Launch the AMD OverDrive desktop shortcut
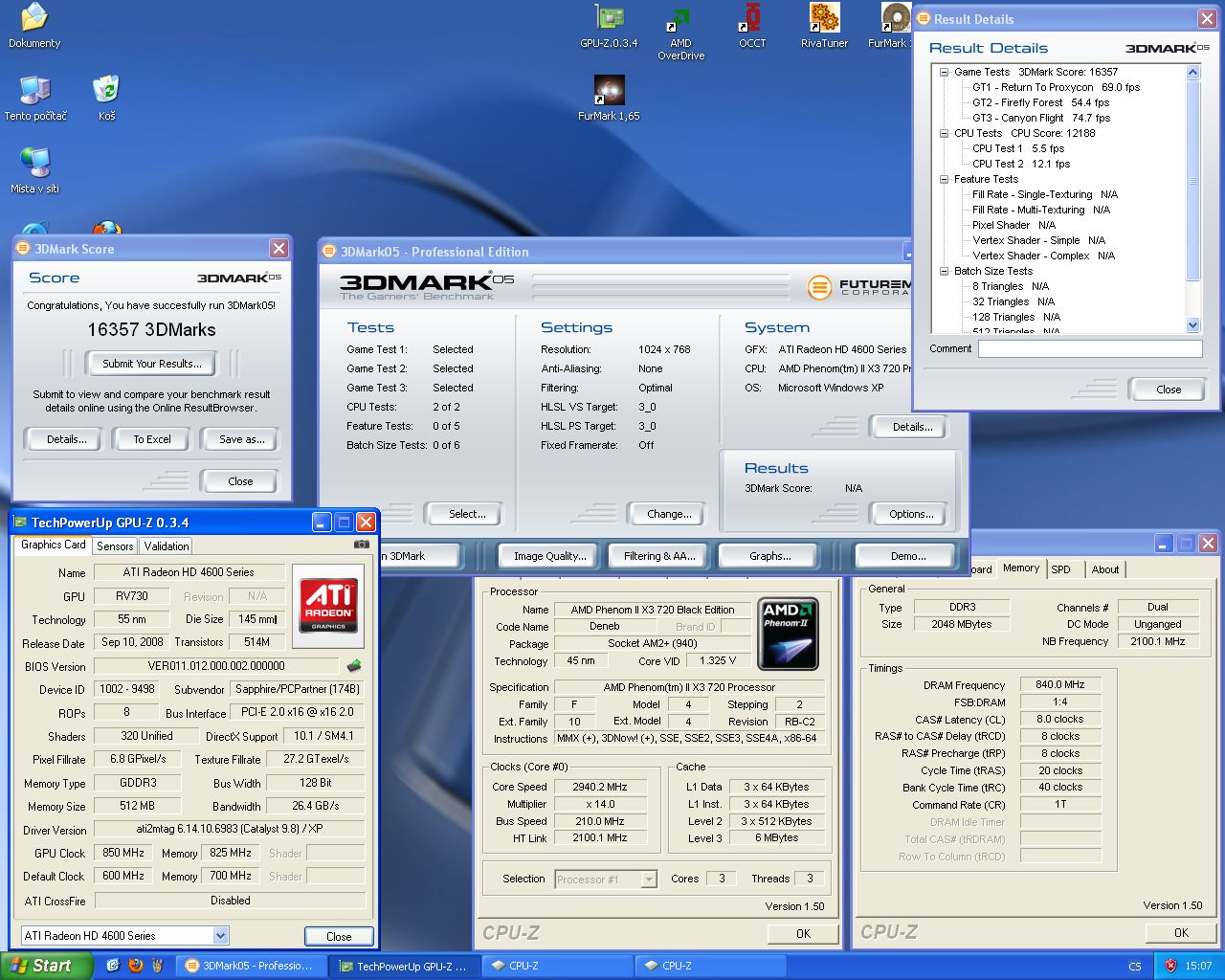Image resolution: width=1225 pixels, height=980 pixels. pos(680,33)
